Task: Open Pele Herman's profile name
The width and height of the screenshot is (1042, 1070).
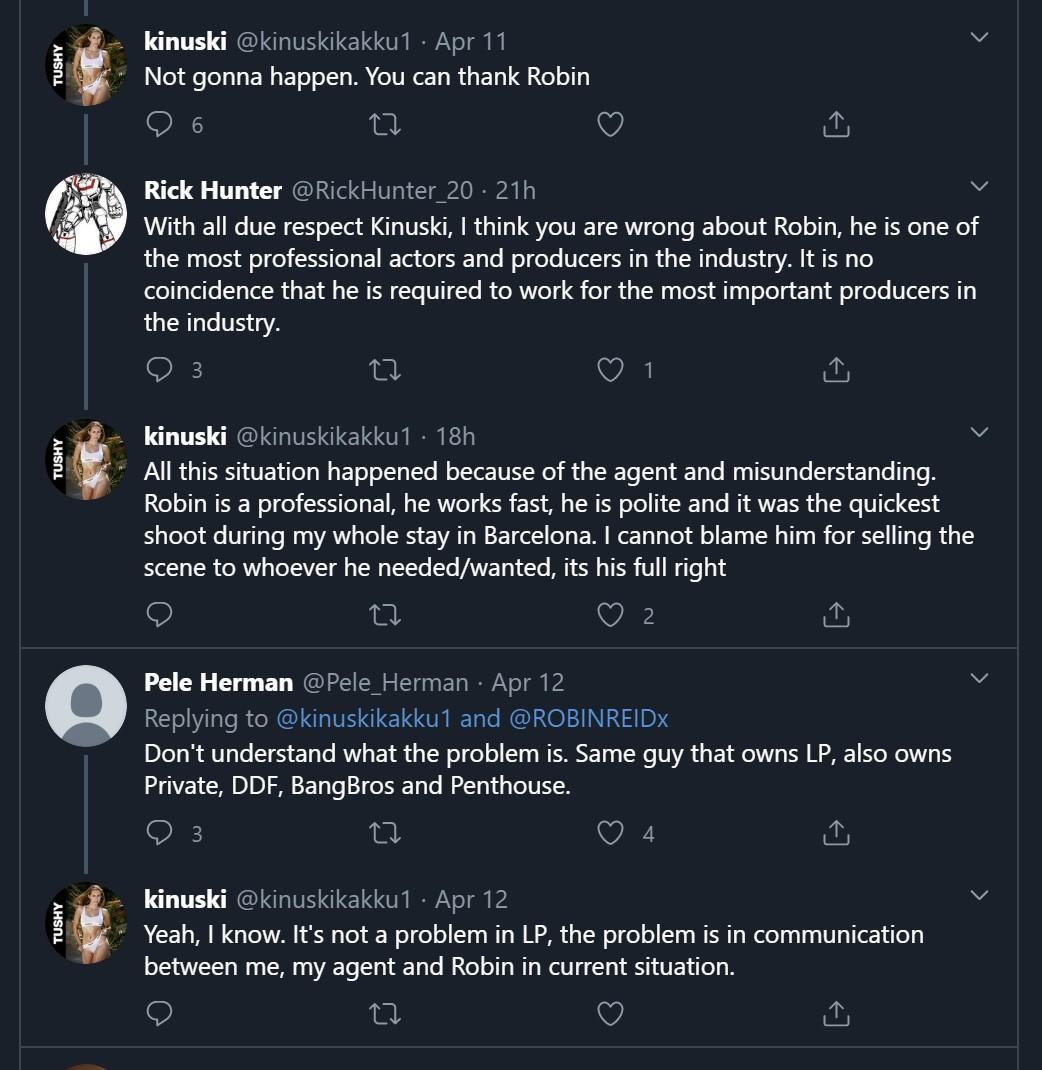Action: 218,682
